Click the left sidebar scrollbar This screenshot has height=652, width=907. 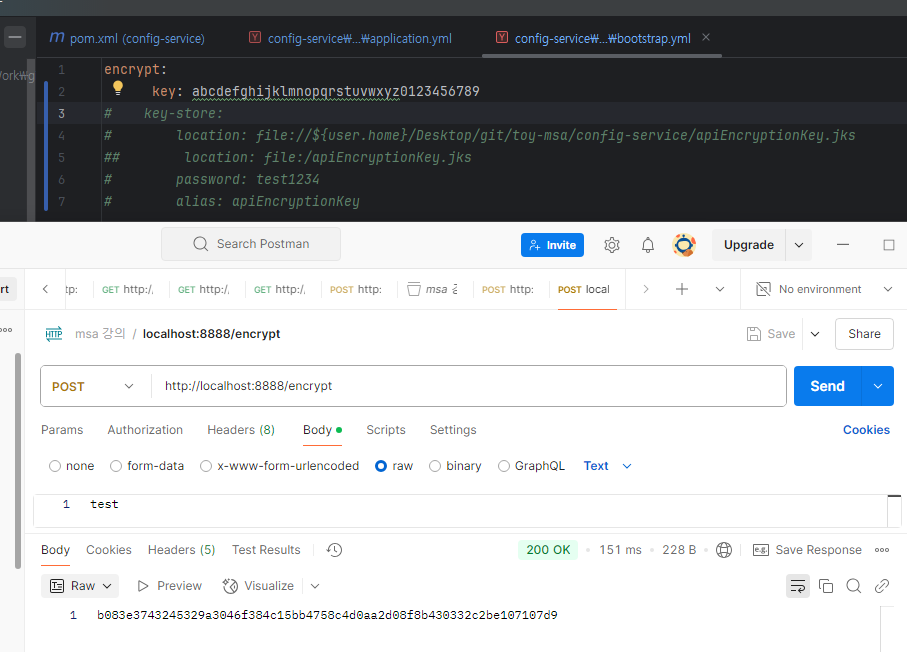18,460
